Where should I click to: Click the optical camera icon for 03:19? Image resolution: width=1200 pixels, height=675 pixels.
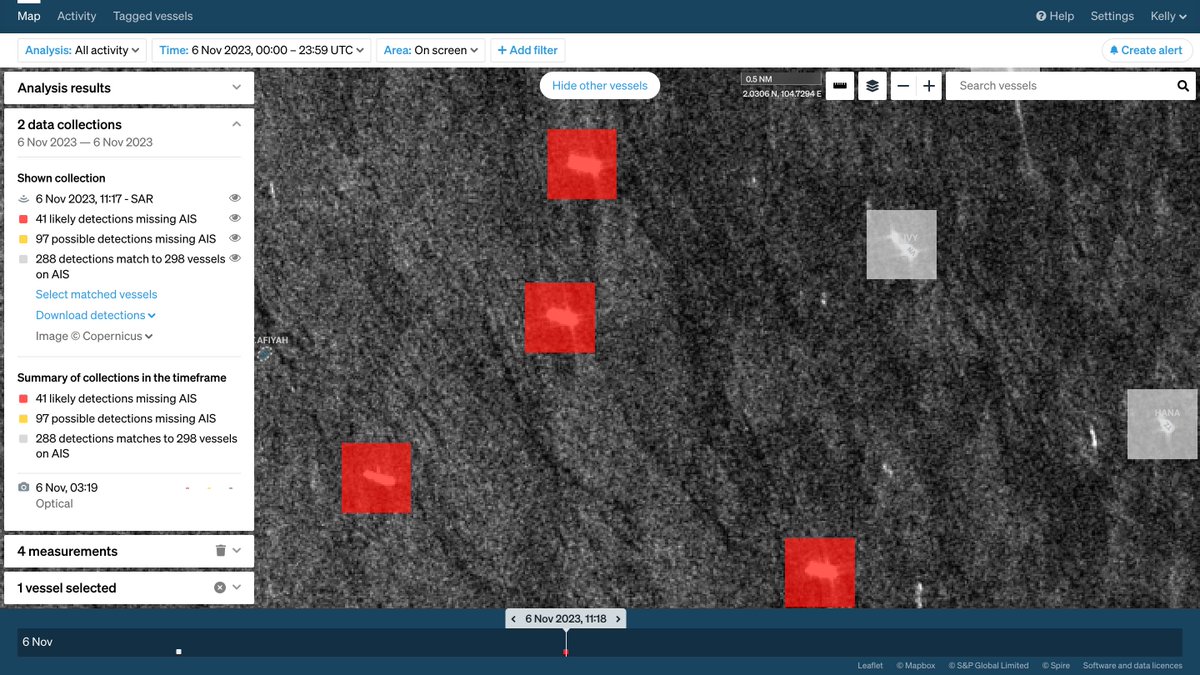point(24,487)
